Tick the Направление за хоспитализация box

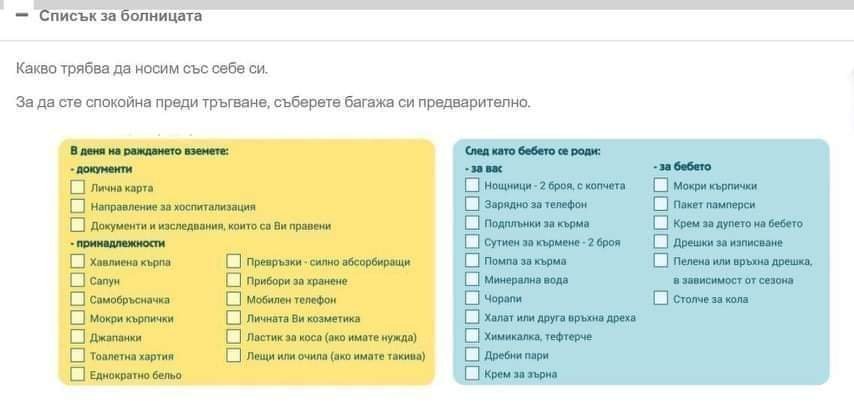point(77,206)
